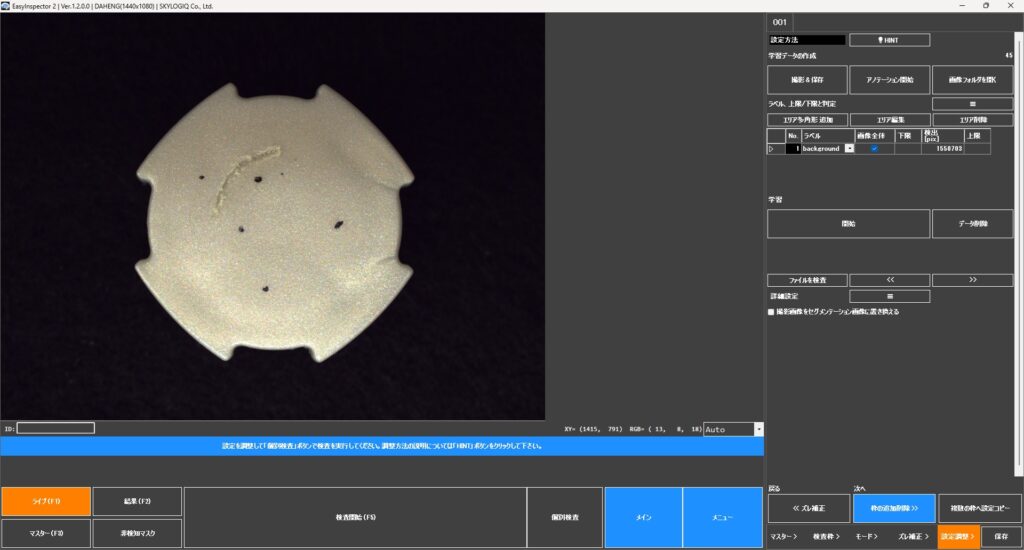Switch to ライブ (F1) live view mode
Image resolution: width=1024 pixels, height=550 pixels.
[x=46, y=501]
